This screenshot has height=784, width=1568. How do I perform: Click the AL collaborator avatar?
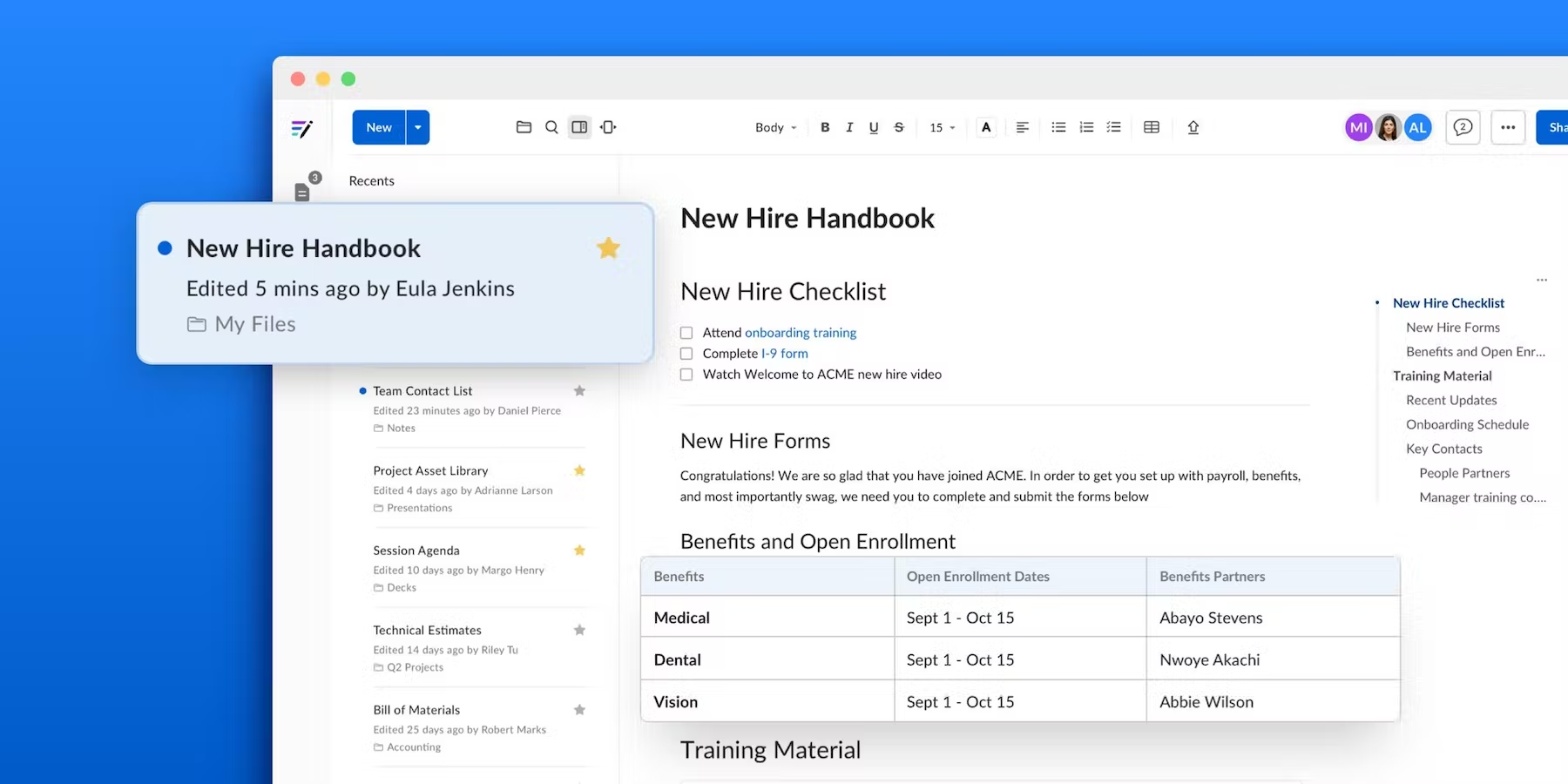click(1418, 127)
